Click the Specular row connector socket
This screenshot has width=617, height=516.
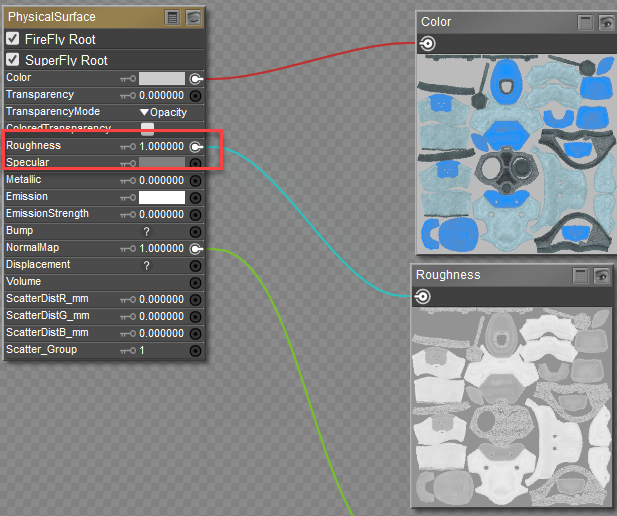click(195, 163)
